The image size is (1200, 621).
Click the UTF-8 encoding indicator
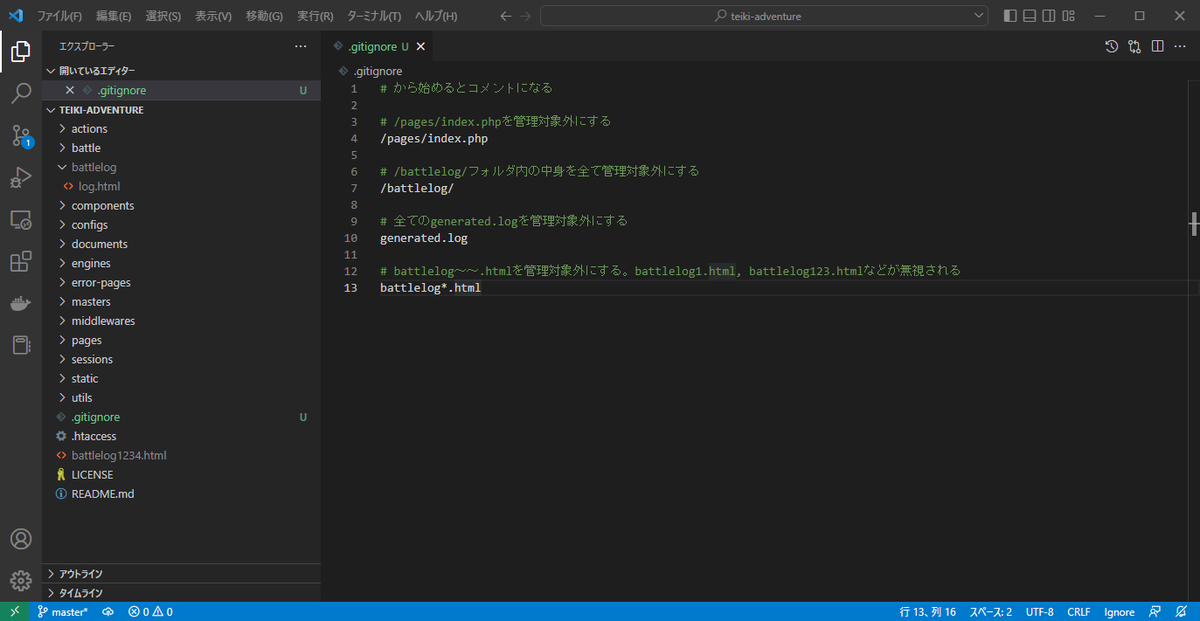1039,611
